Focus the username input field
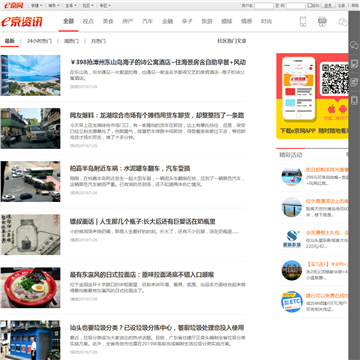The image size is (360, 360). (264, 6)
